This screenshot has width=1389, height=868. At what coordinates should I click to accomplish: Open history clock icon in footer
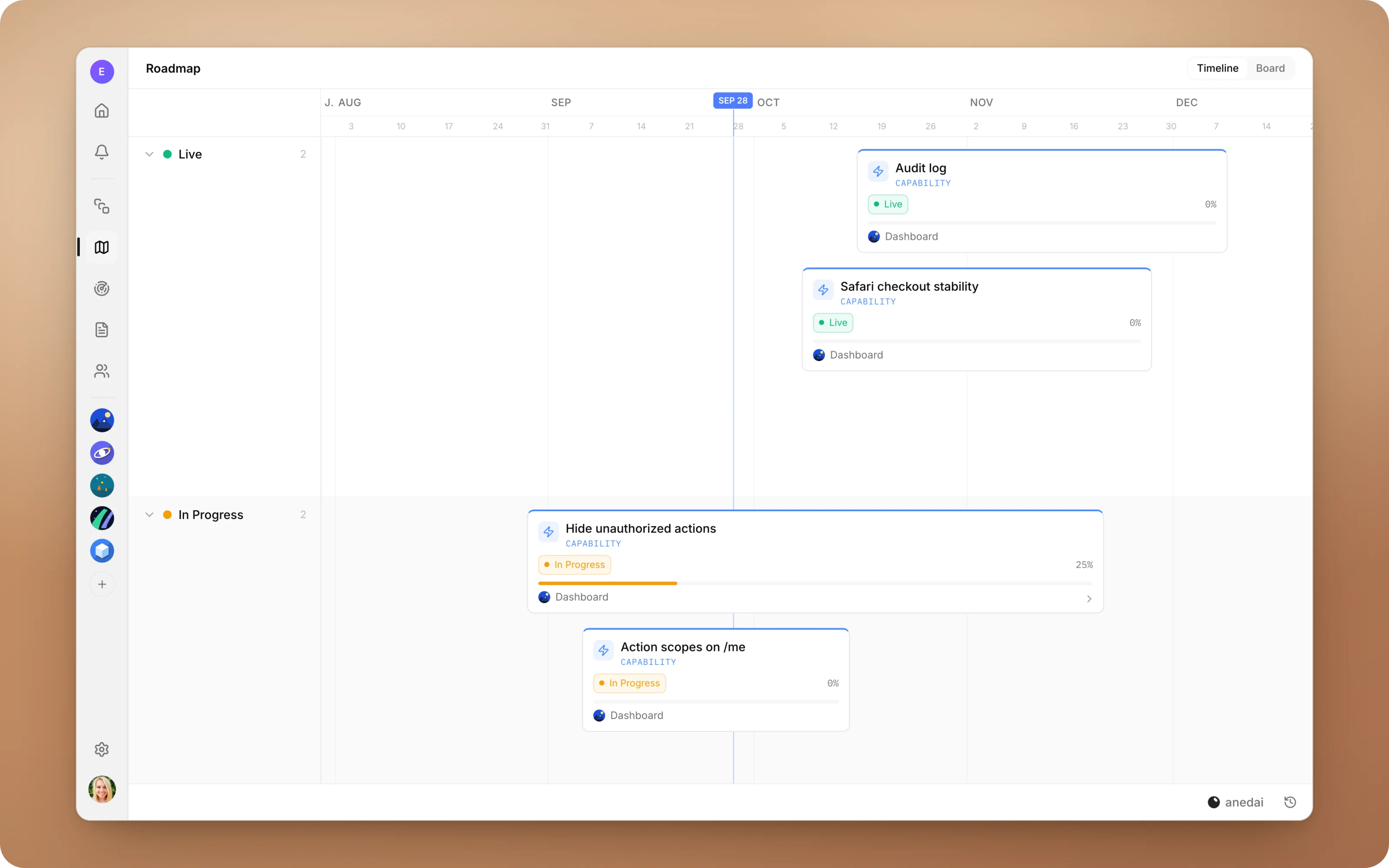click(x=1290, y=802)
